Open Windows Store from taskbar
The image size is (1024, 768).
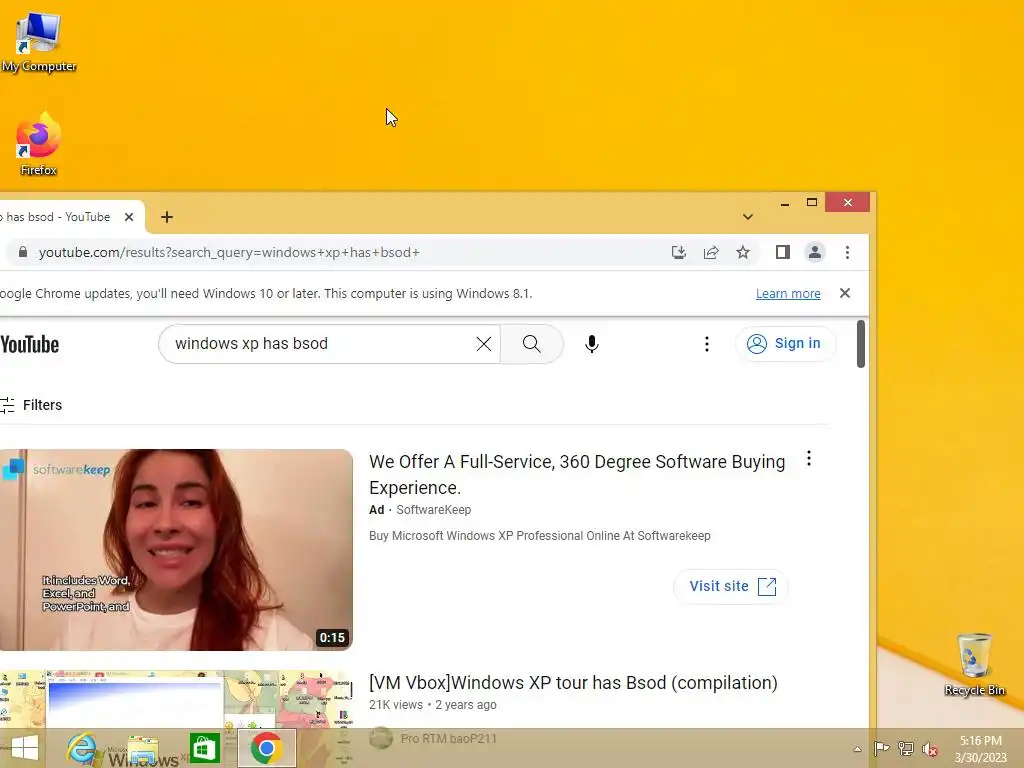click(204, 748)
